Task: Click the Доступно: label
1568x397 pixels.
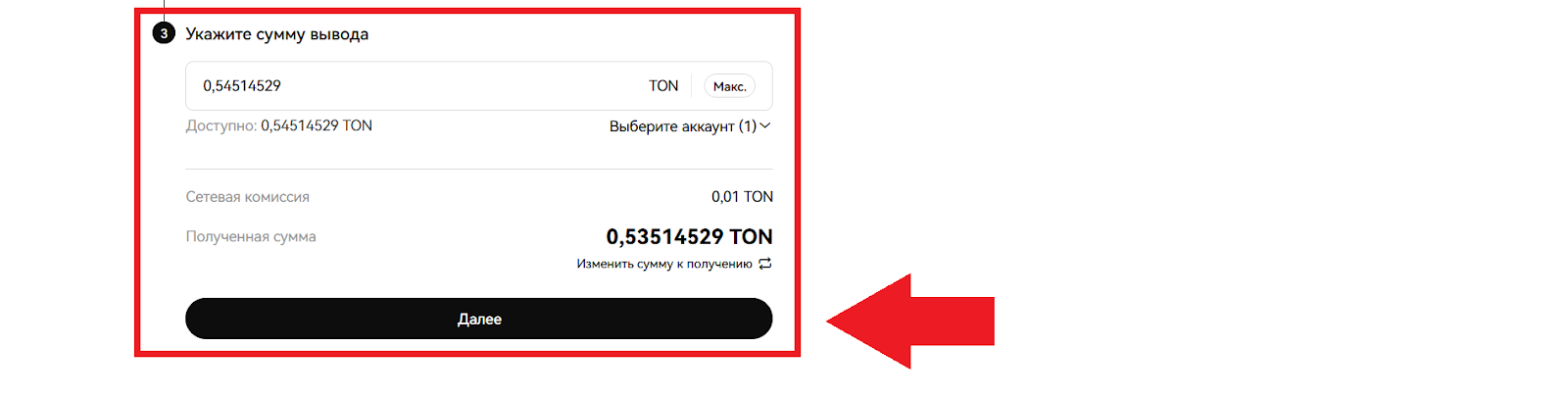Action: [x=221, y=125]
